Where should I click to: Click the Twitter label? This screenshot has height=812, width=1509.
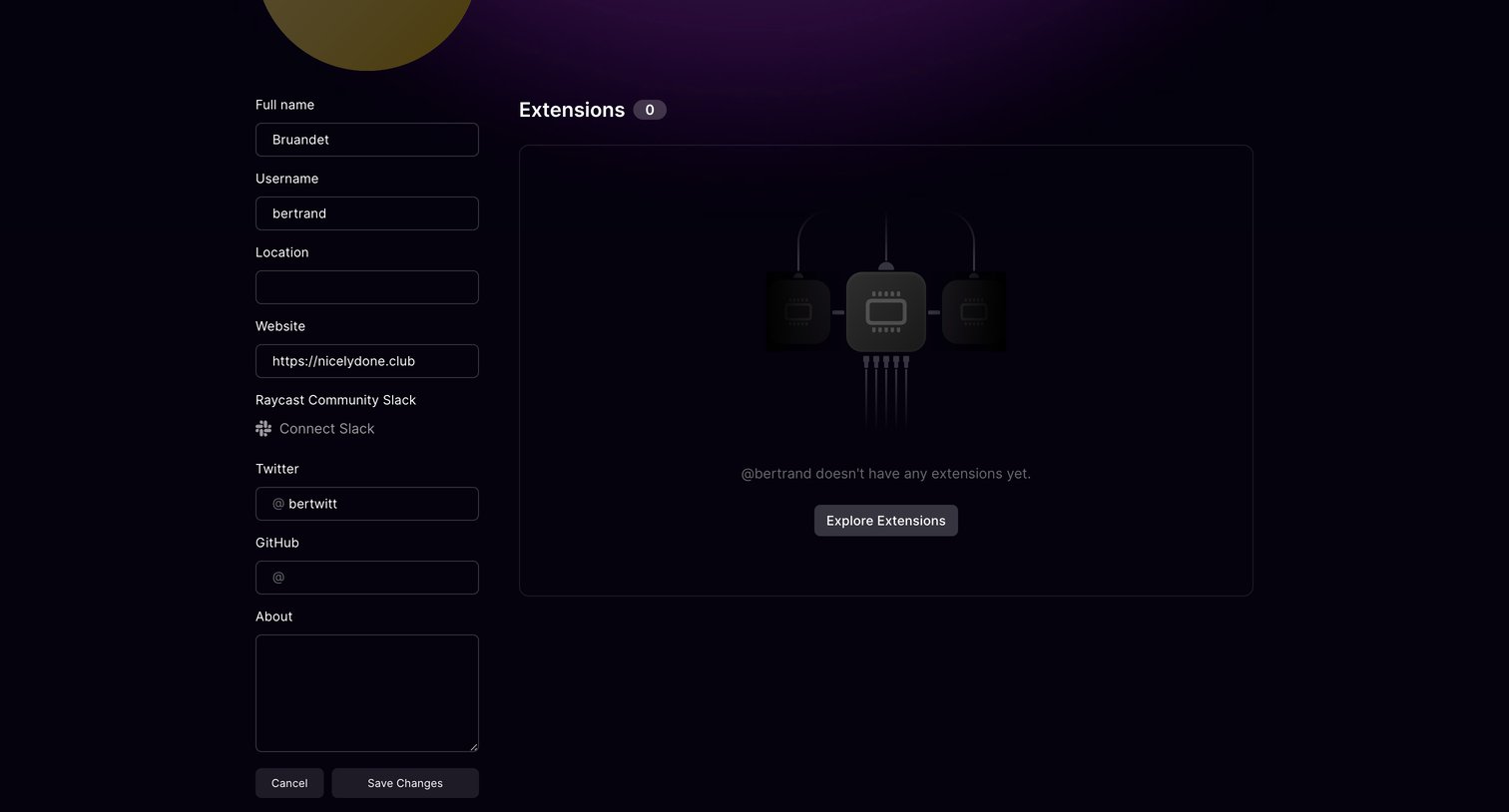(x=277, y=469)
